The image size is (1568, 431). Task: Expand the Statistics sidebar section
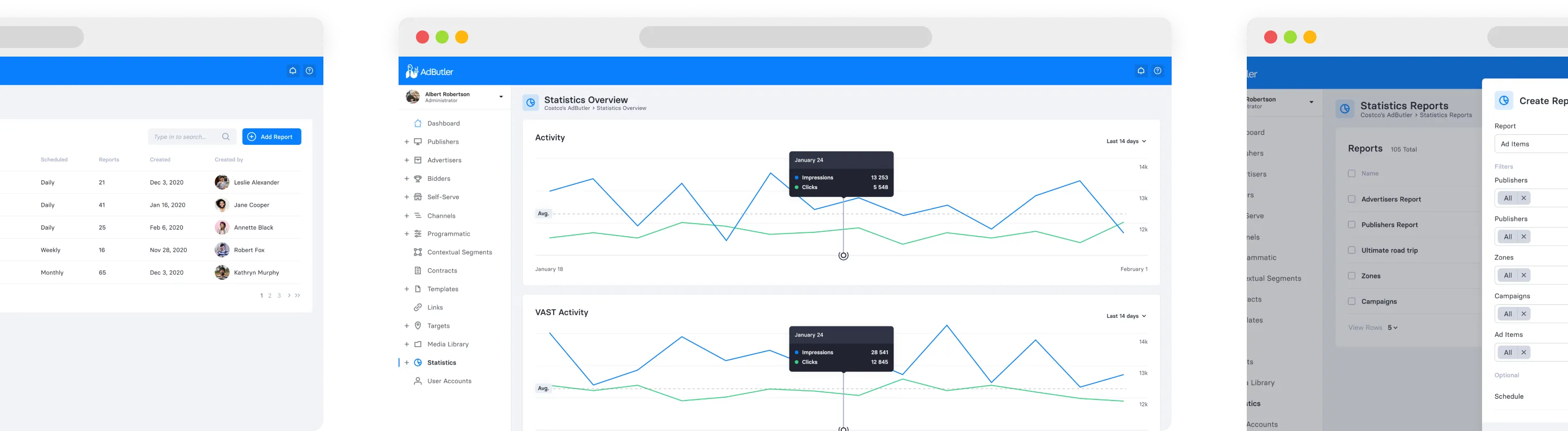point(407,363)
